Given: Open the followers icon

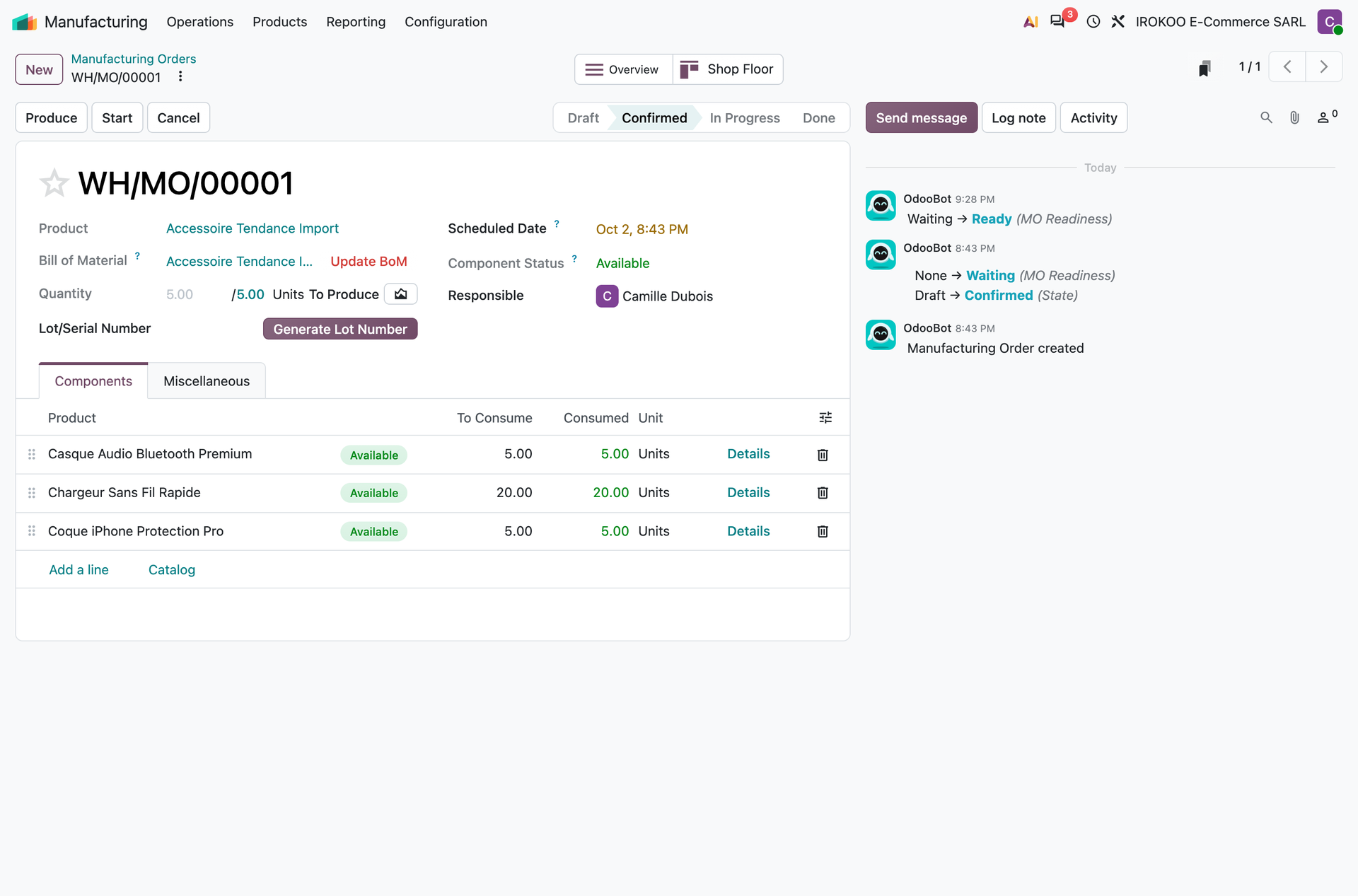Looking at the screenshot, I should point(1327,117).
